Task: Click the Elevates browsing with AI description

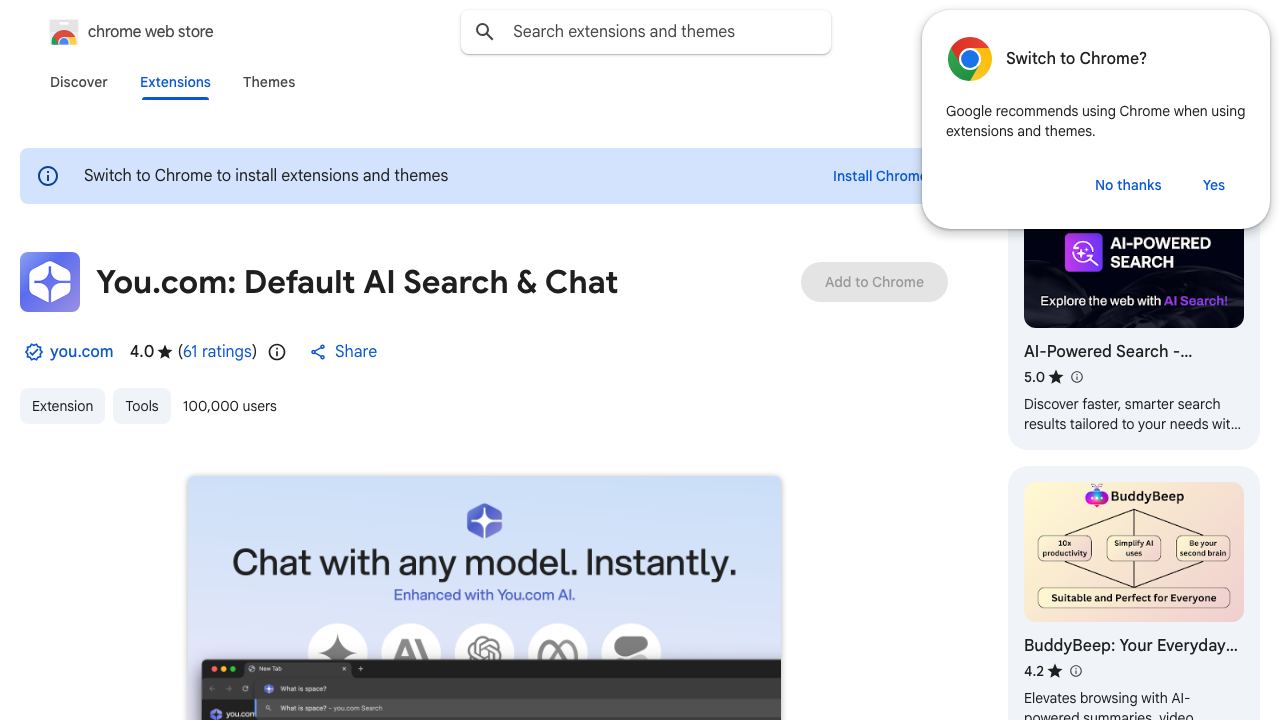Action: (x=1108, y=704)
